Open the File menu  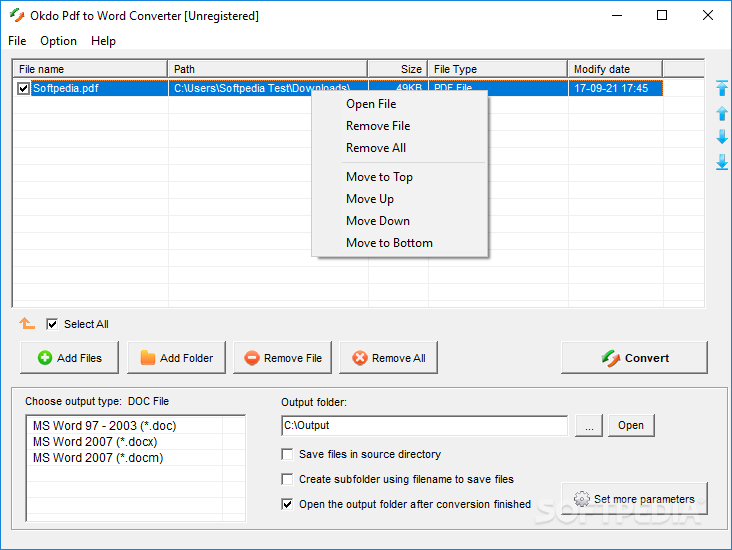(x=17, y=41)
